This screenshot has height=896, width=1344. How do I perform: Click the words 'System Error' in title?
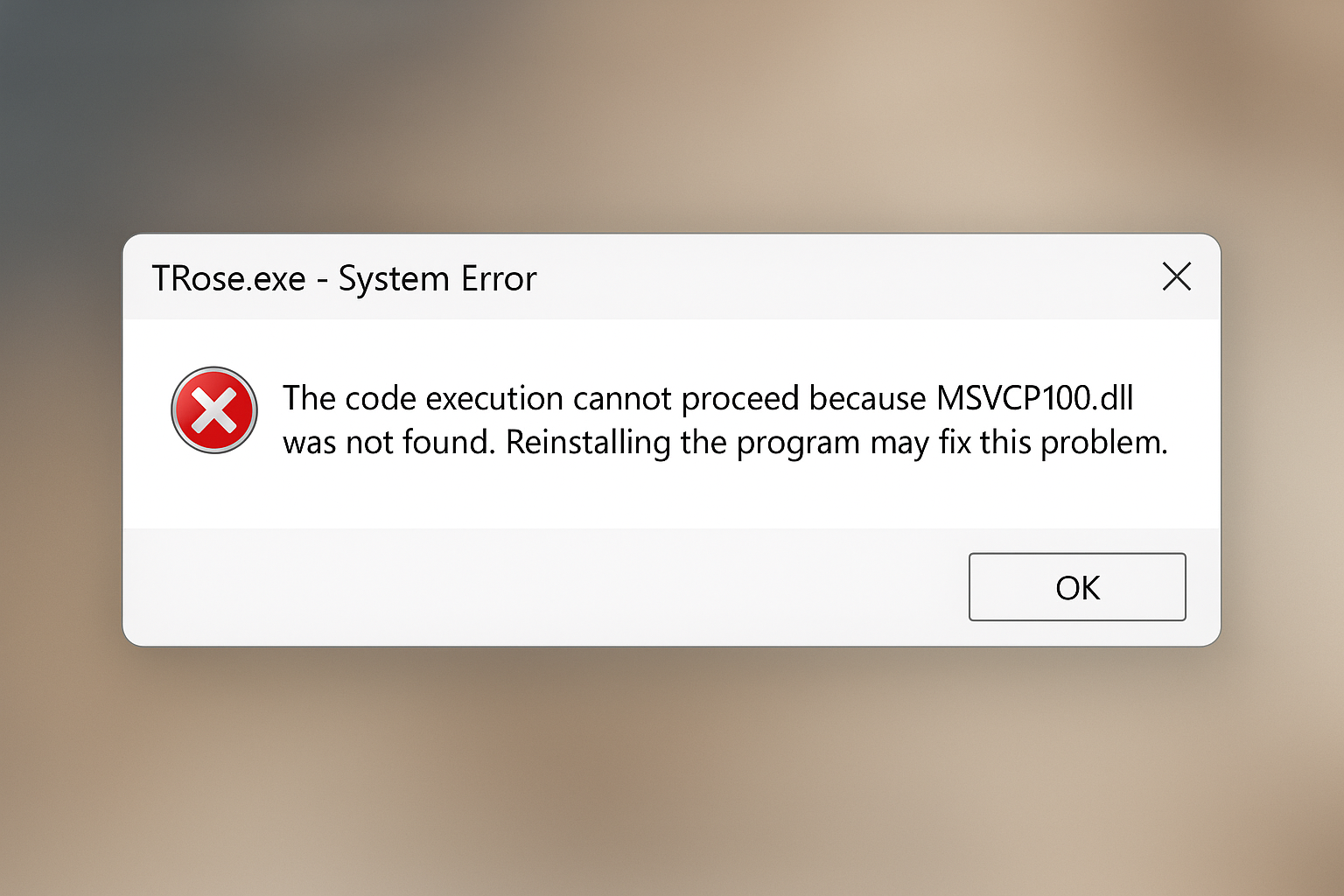coord(437,280)
